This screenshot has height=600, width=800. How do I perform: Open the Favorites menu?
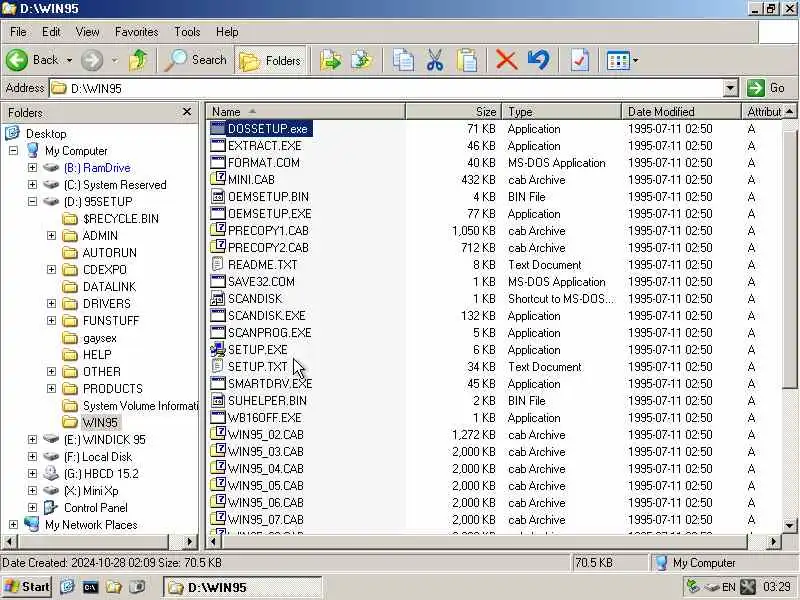pyautogui.click(x=136, y=32)
